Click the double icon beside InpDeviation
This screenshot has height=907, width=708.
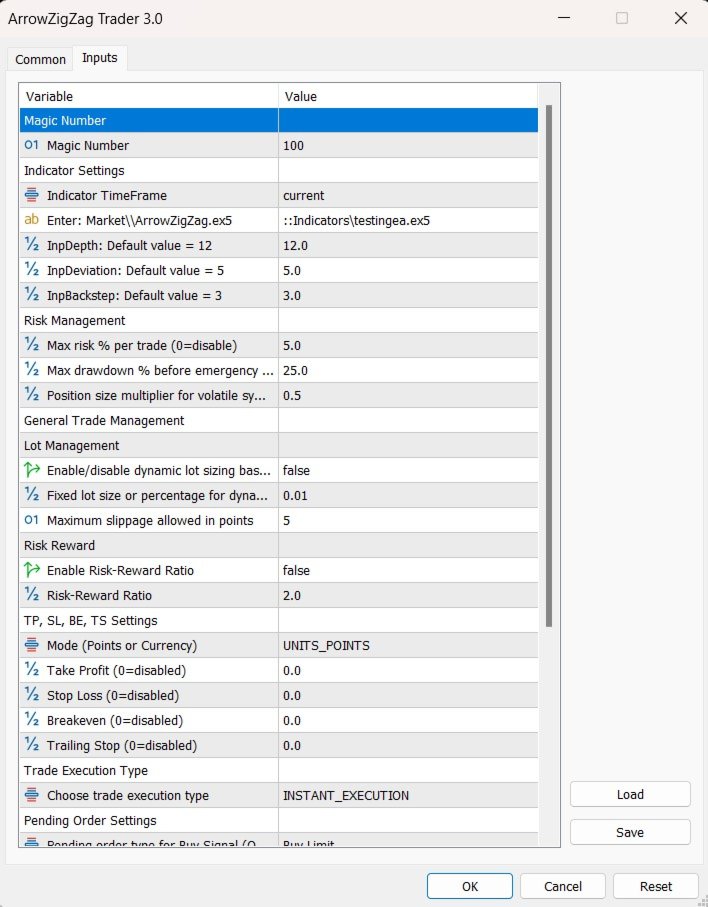pyautogui.click(x=31, y=270)
